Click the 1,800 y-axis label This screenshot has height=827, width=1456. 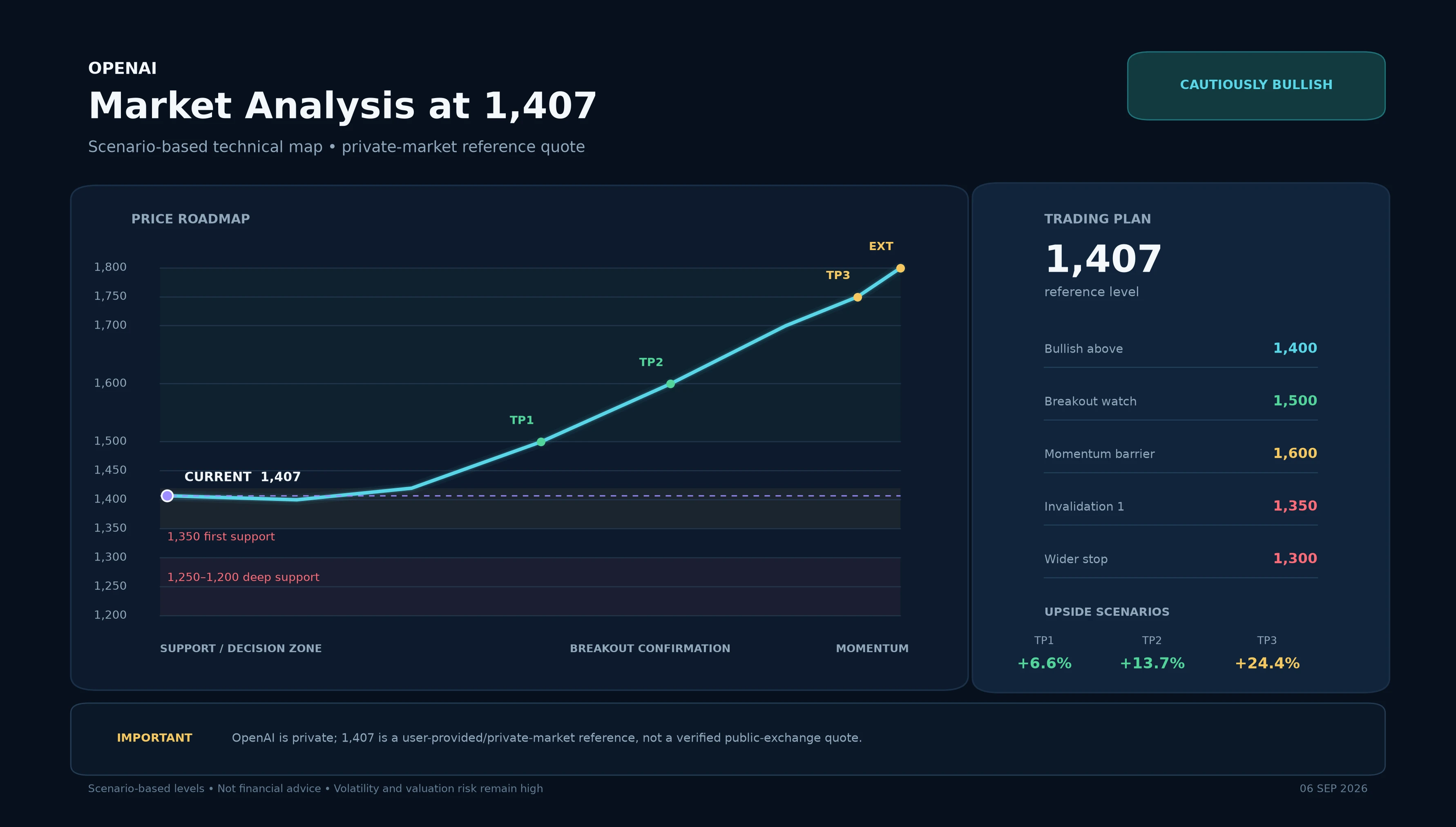[110, 267]
